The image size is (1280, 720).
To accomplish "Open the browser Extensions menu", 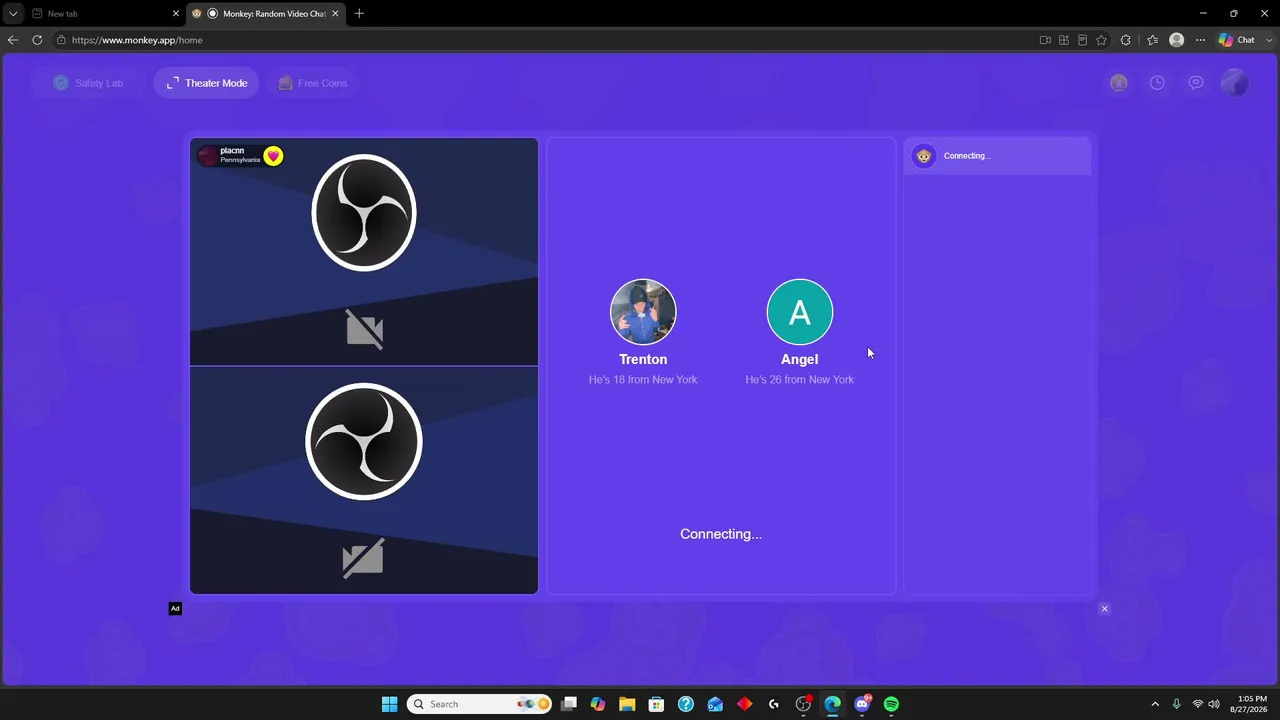I will [1126, 40].
